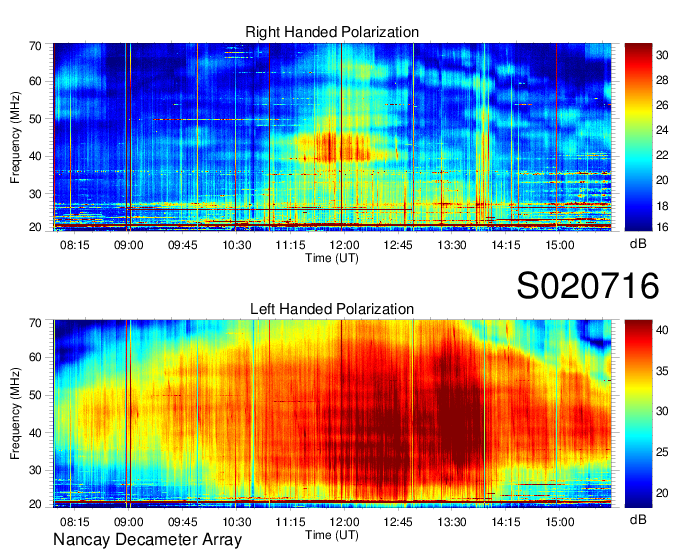Image resolution: width=680 pixels, height=552 pixels.
Task: Click the right-handed spectrogram color bar
Action: [x=638, y=137]
